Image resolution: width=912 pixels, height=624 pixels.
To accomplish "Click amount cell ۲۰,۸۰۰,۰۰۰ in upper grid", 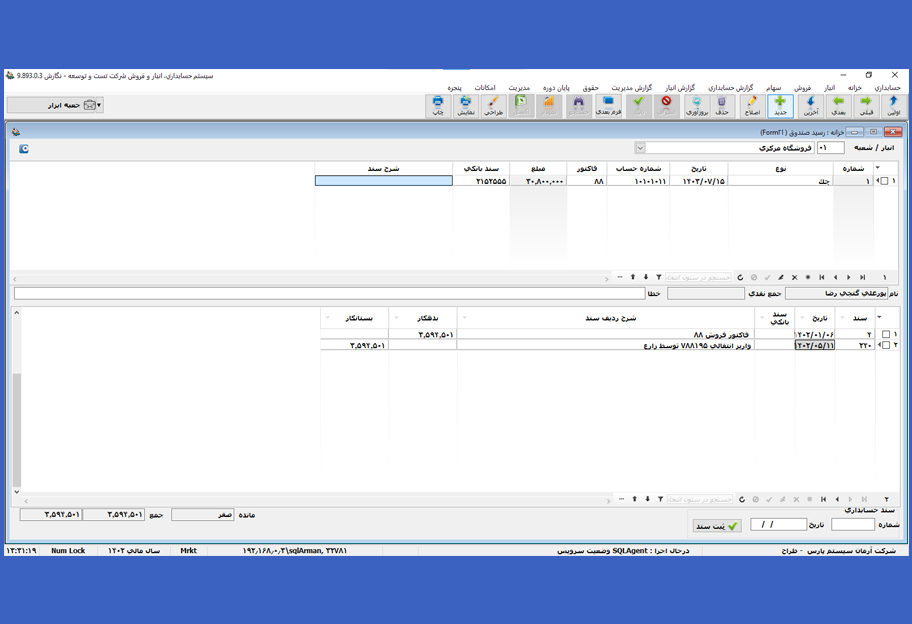I will point(538,181).
